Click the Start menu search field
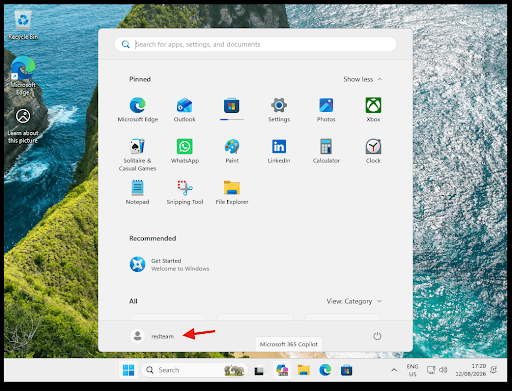Viewport: 512px width, 391px height. click(255, 44)
